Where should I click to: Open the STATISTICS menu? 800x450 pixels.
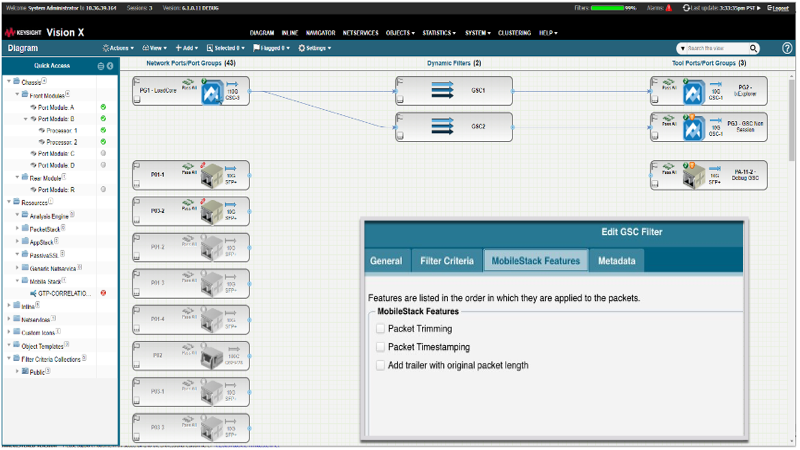point(438,32)
